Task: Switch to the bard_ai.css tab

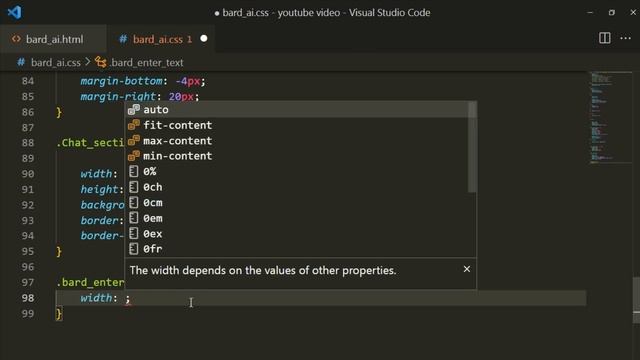Action: pos(161,39)
